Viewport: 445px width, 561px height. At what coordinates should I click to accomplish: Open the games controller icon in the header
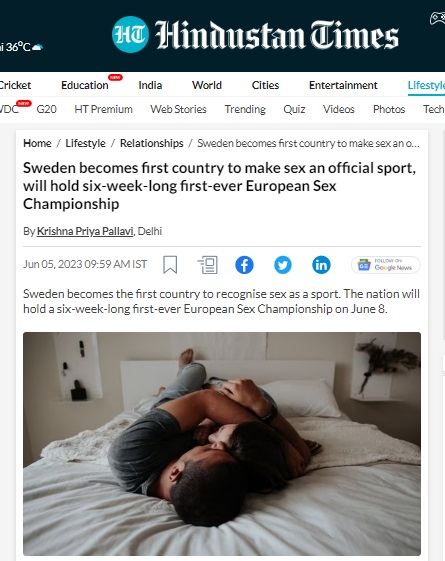pos(437,18)
